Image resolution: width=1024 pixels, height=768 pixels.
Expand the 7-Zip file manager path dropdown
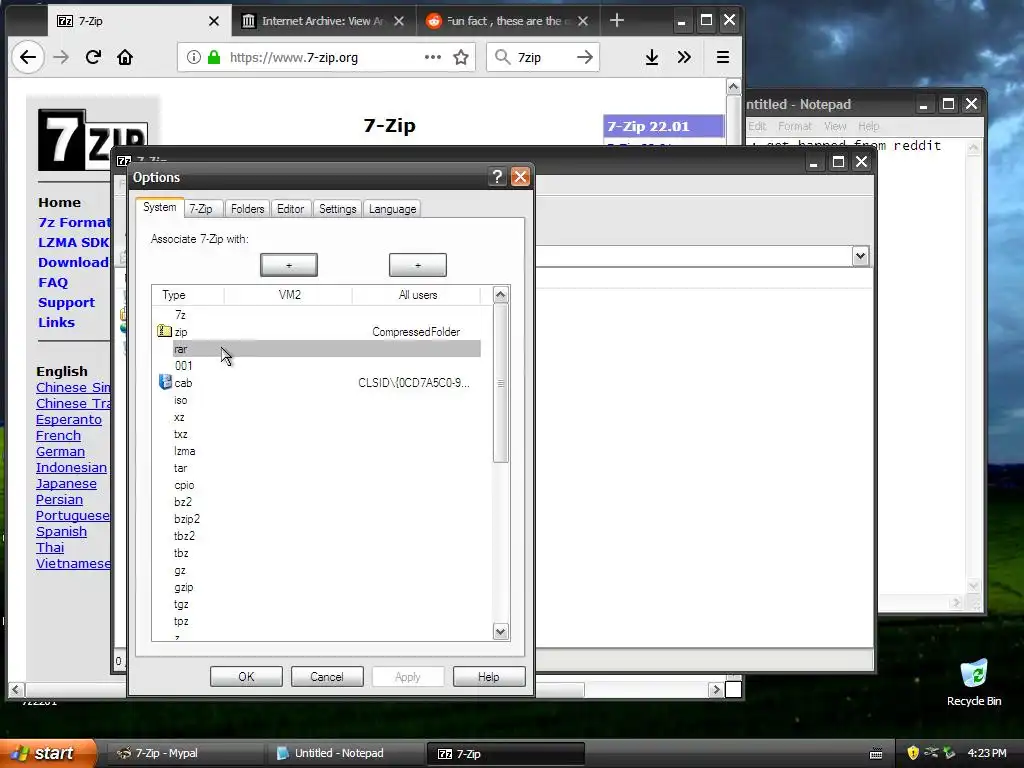point(860,256)
